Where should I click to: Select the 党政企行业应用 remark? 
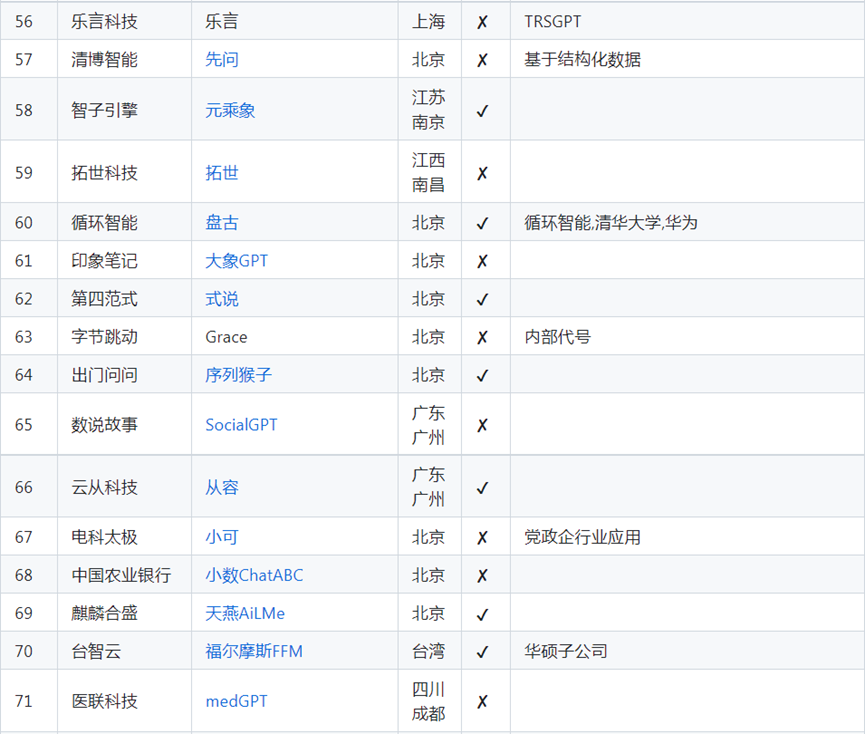[x=583, y=537]
